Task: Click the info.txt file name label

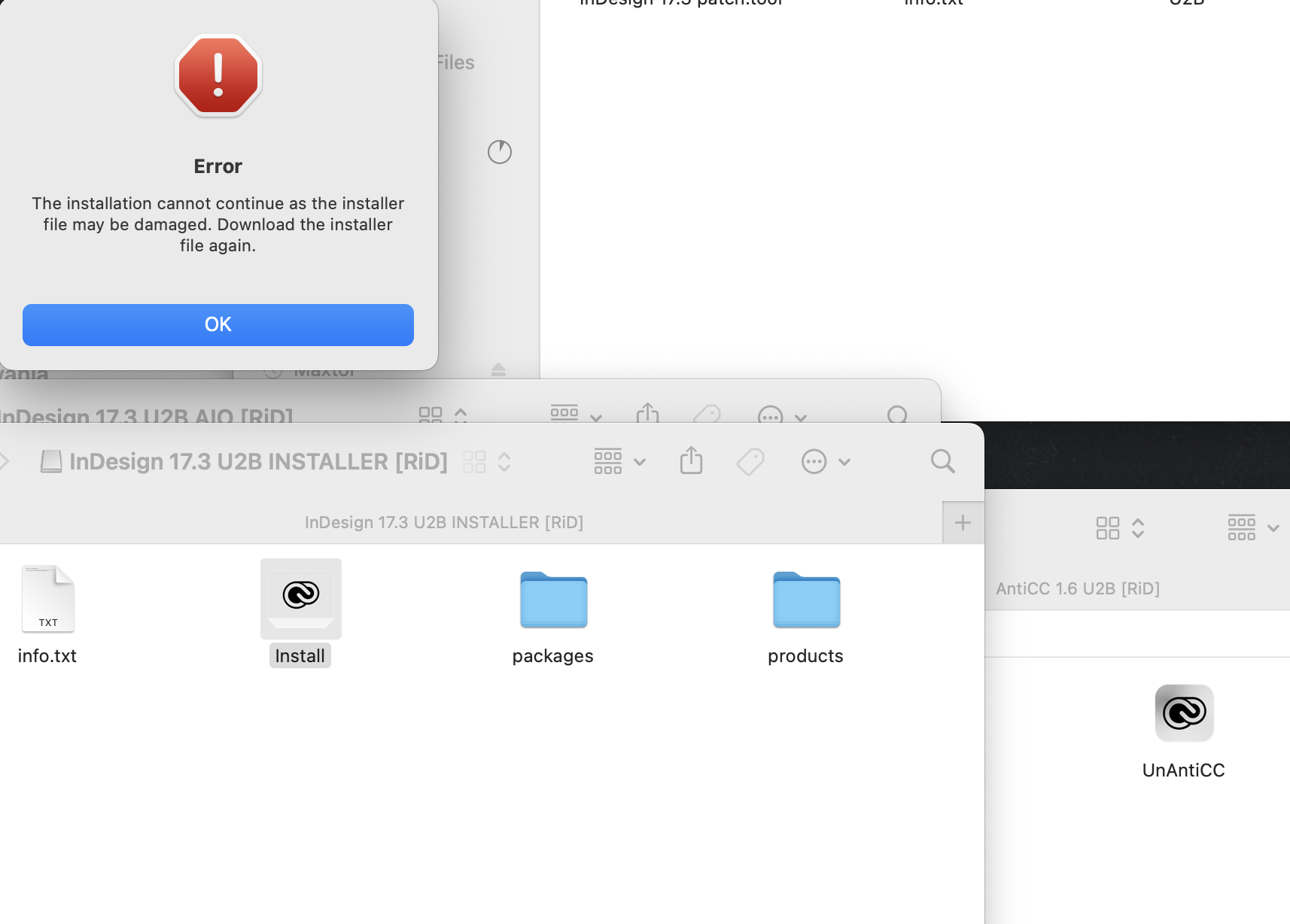Action: coord(47,656)
